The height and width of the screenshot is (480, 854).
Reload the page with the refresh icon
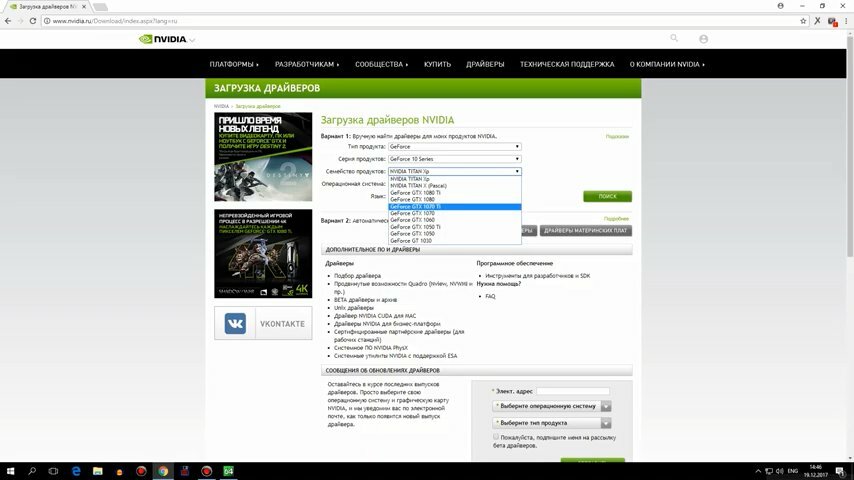[x=33, y=21]
